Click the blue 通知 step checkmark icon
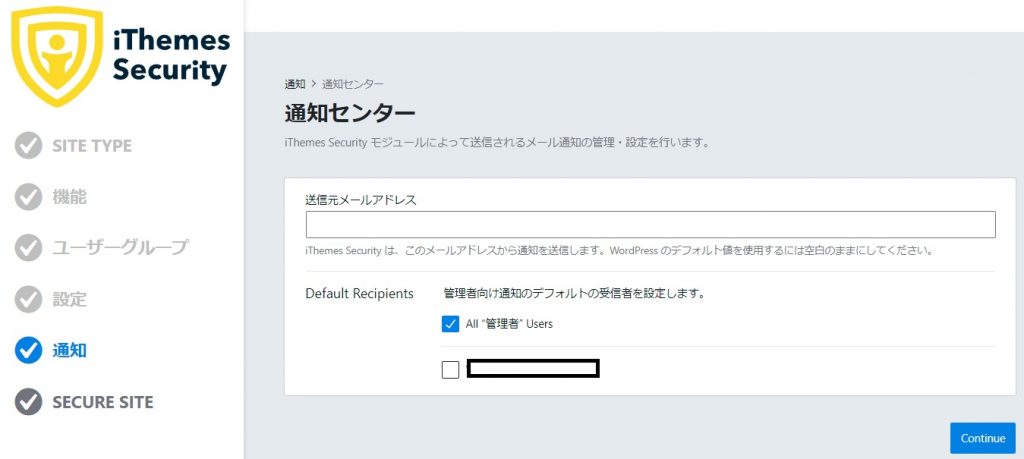Viewport: 1024px width, 459px height. coord(28,351)
